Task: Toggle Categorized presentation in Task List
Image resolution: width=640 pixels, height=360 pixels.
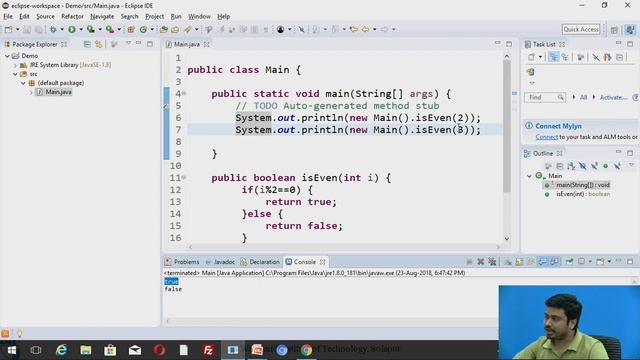Action: tap(554, 57)
